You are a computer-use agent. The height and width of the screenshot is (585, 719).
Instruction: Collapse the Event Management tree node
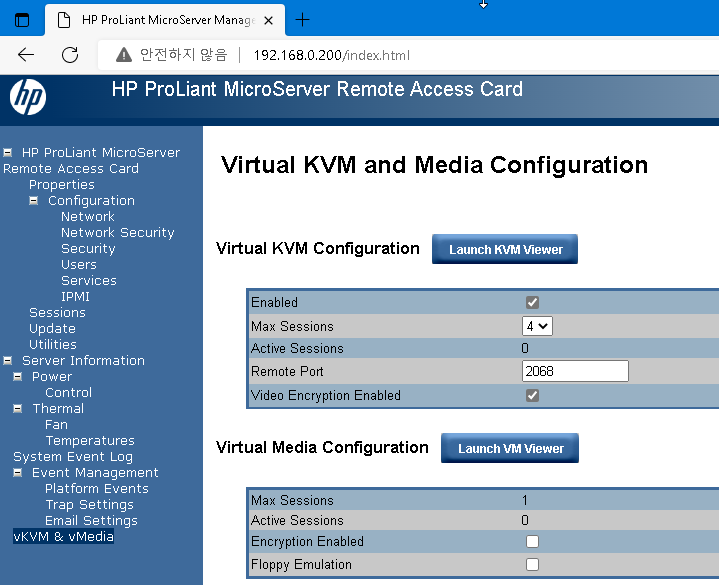click(17, 473)
